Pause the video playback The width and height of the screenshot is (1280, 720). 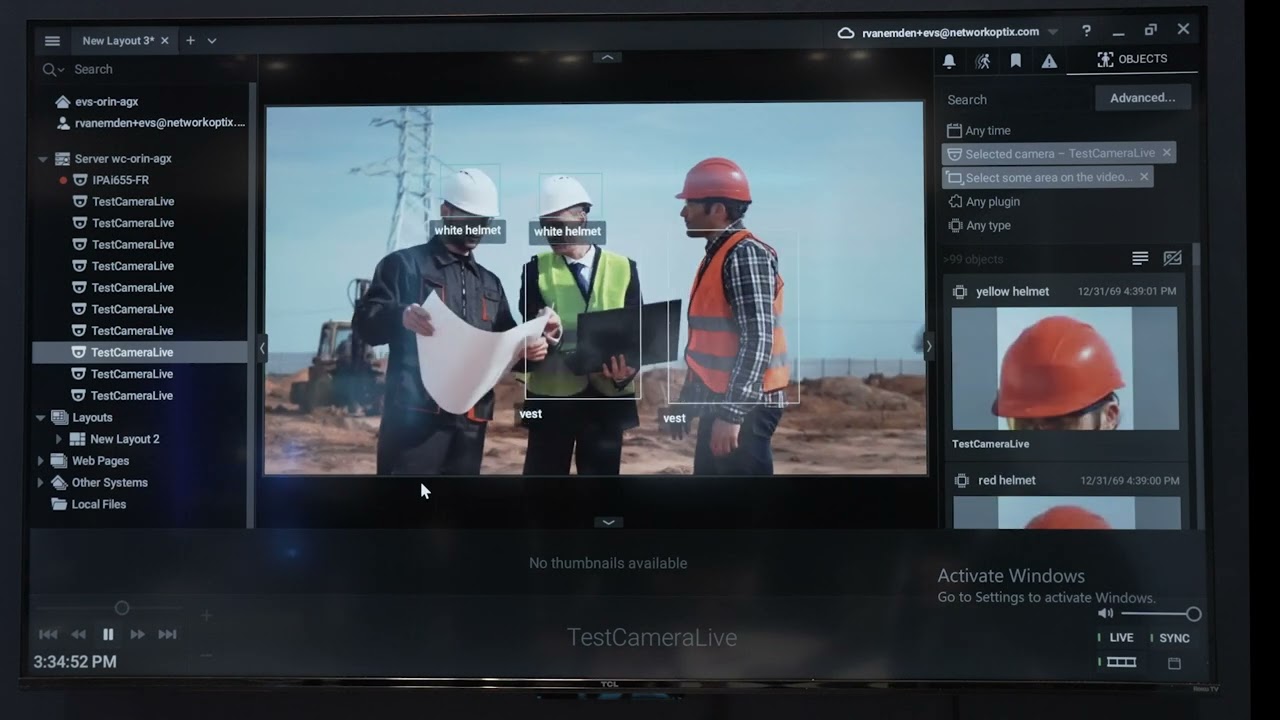[108, 634]
